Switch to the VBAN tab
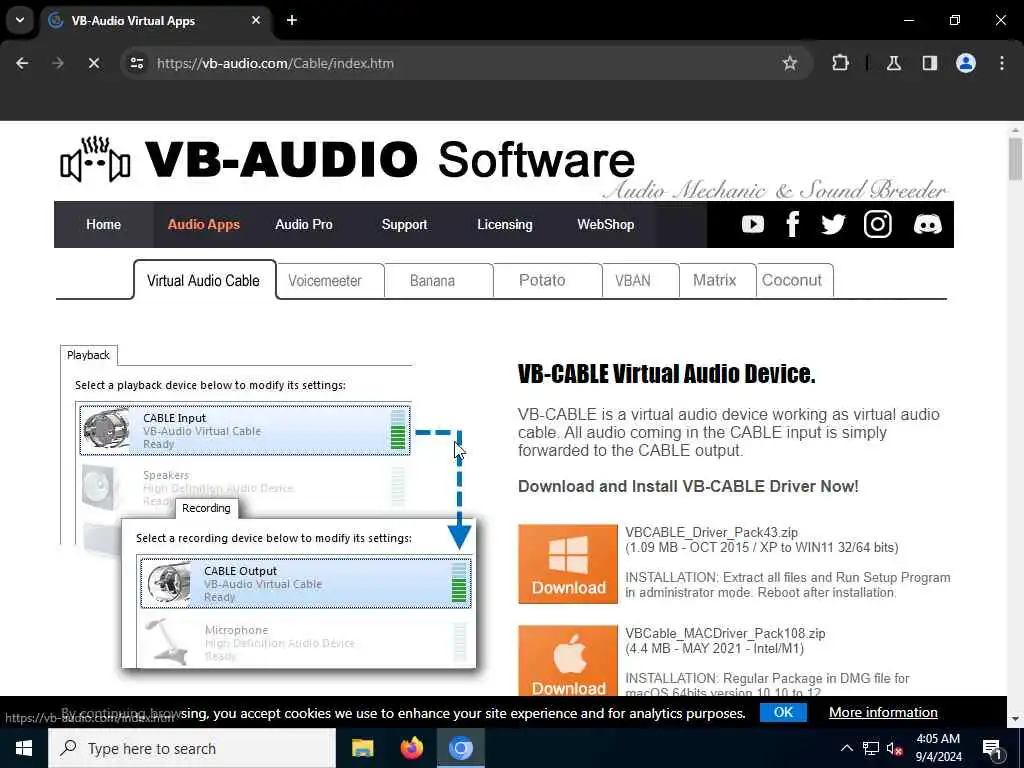 click(x=632, y=281)
